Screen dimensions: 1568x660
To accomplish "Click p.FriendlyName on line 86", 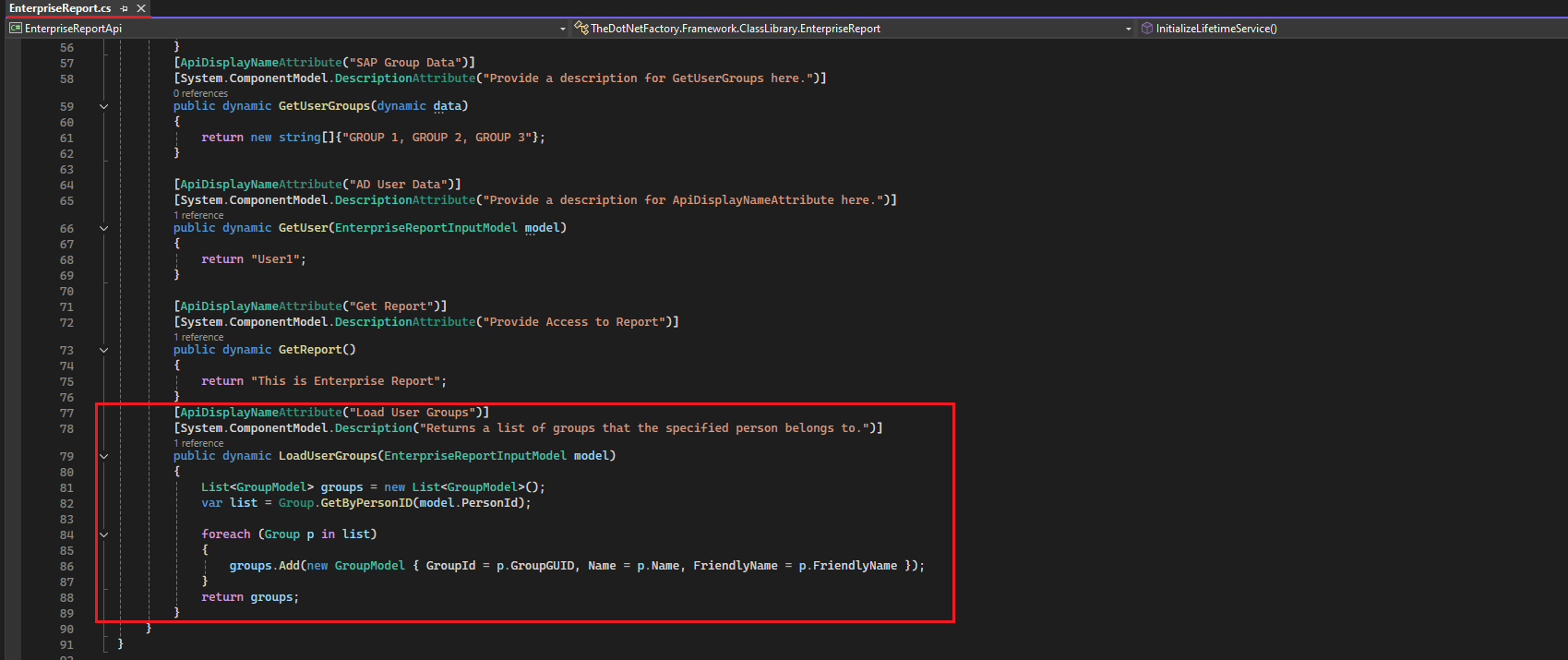I will (x=848, y=566).
